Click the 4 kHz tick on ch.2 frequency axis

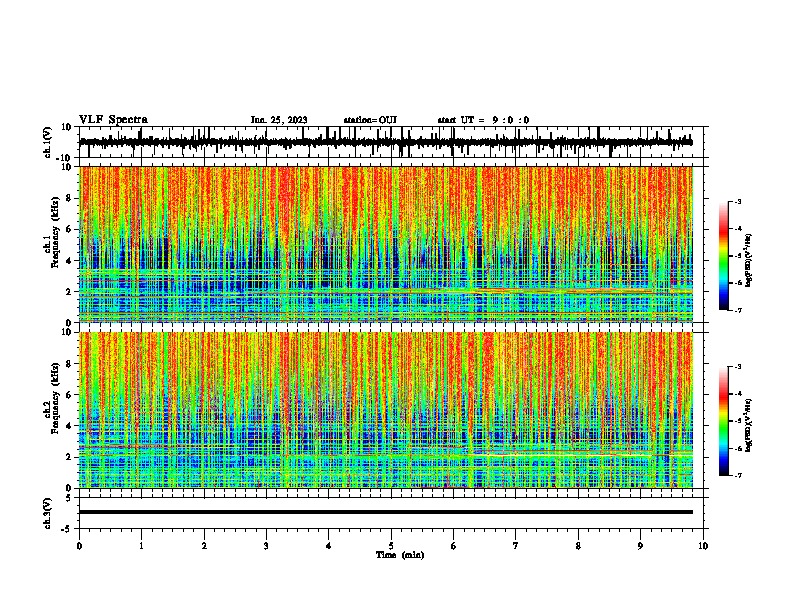click(x=70, y=426)
